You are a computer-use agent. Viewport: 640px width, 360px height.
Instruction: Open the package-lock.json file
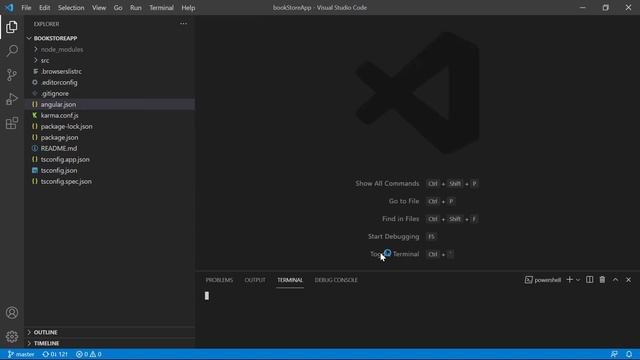click(109, 126)
